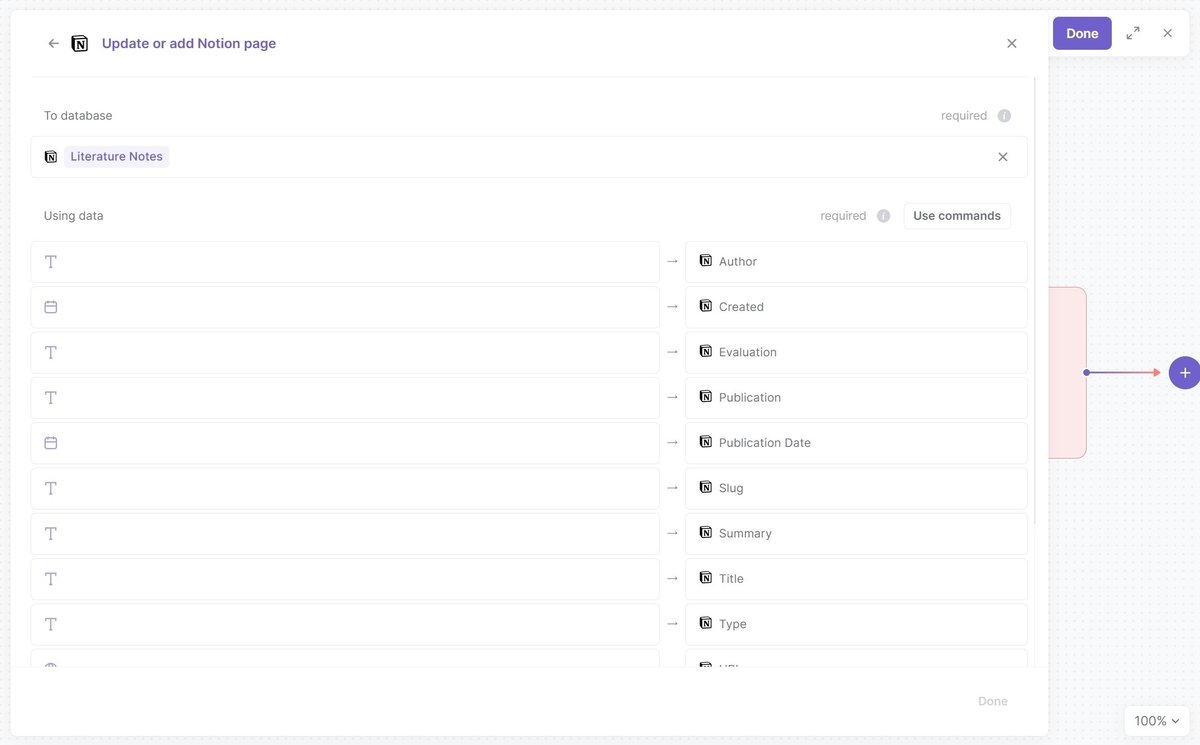Click the Notion icon beside Slug
Screen dimensions: 1200x745
pos(706,488)
